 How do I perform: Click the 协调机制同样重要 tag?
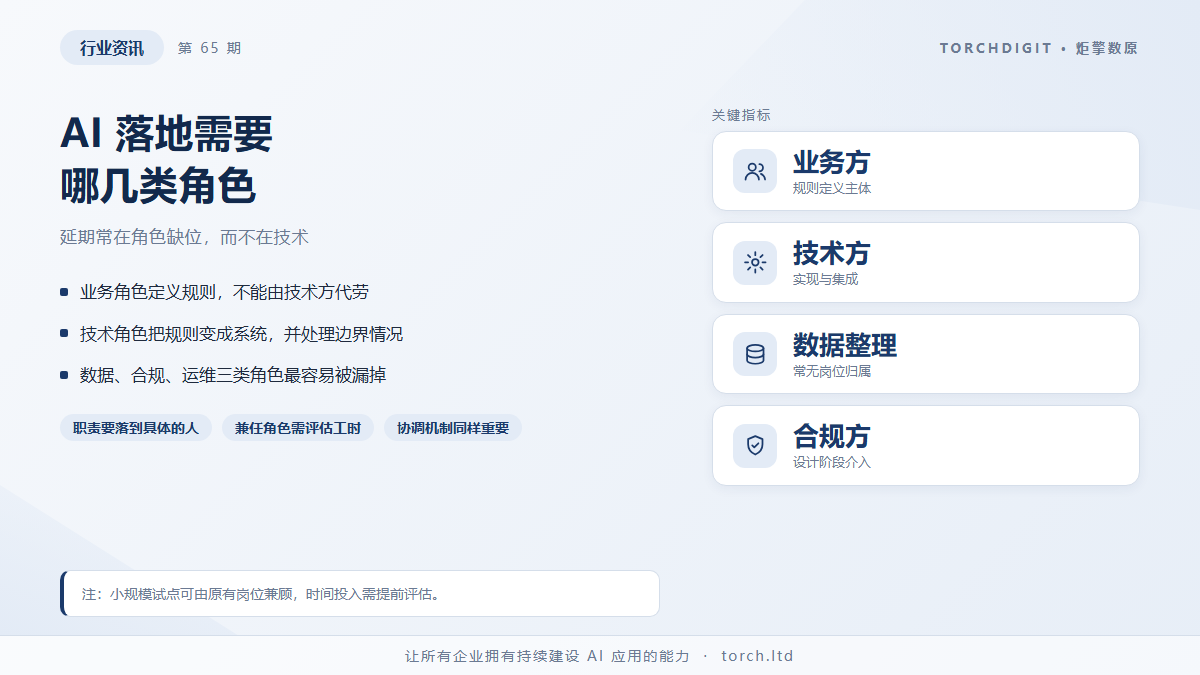[x=453, y=428]
